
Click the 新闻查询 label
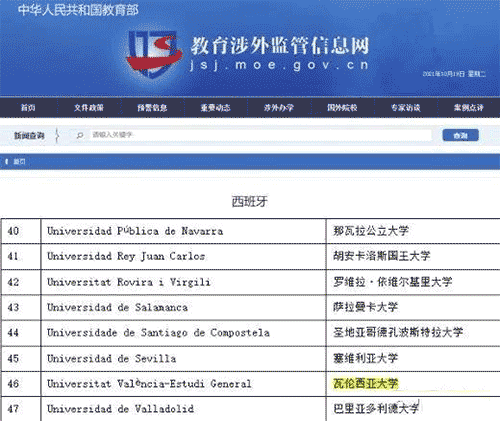[x=29, y=136]
